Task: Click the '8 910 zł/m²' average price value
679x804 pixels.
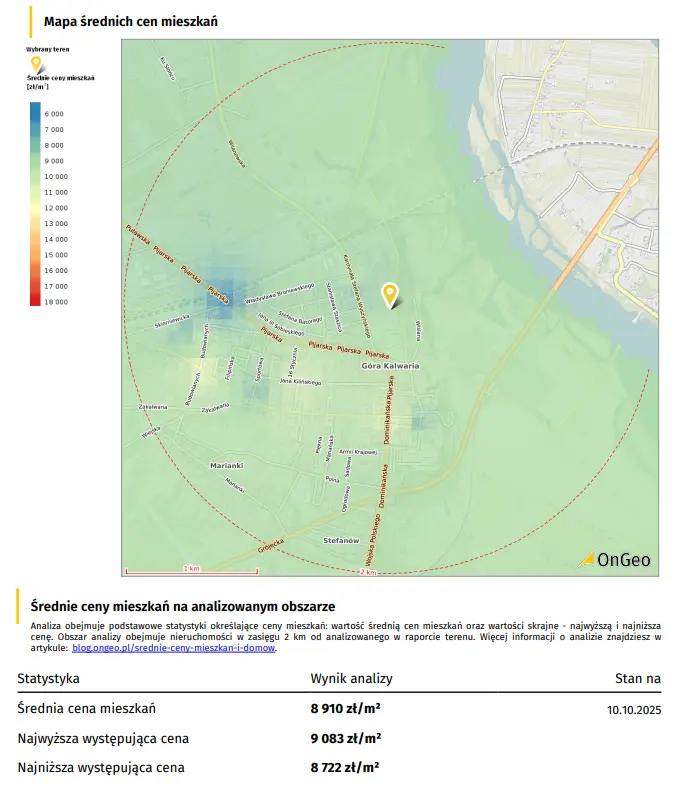Action: coord(345,709)
